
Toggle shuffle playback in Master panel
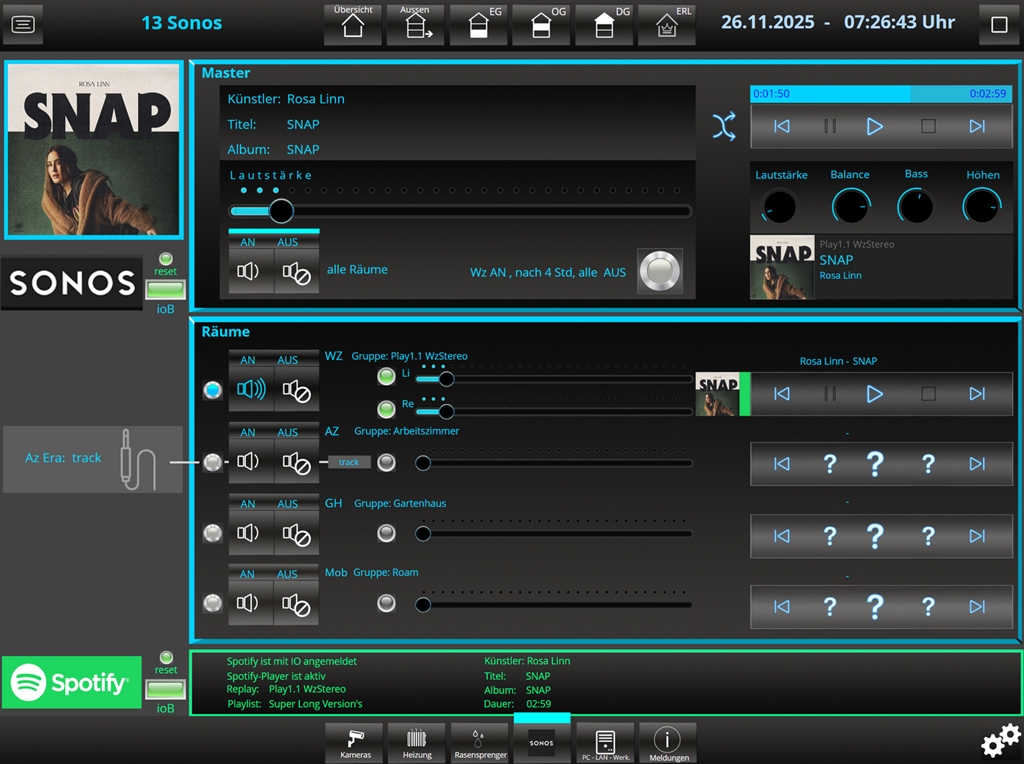point(723,126)
